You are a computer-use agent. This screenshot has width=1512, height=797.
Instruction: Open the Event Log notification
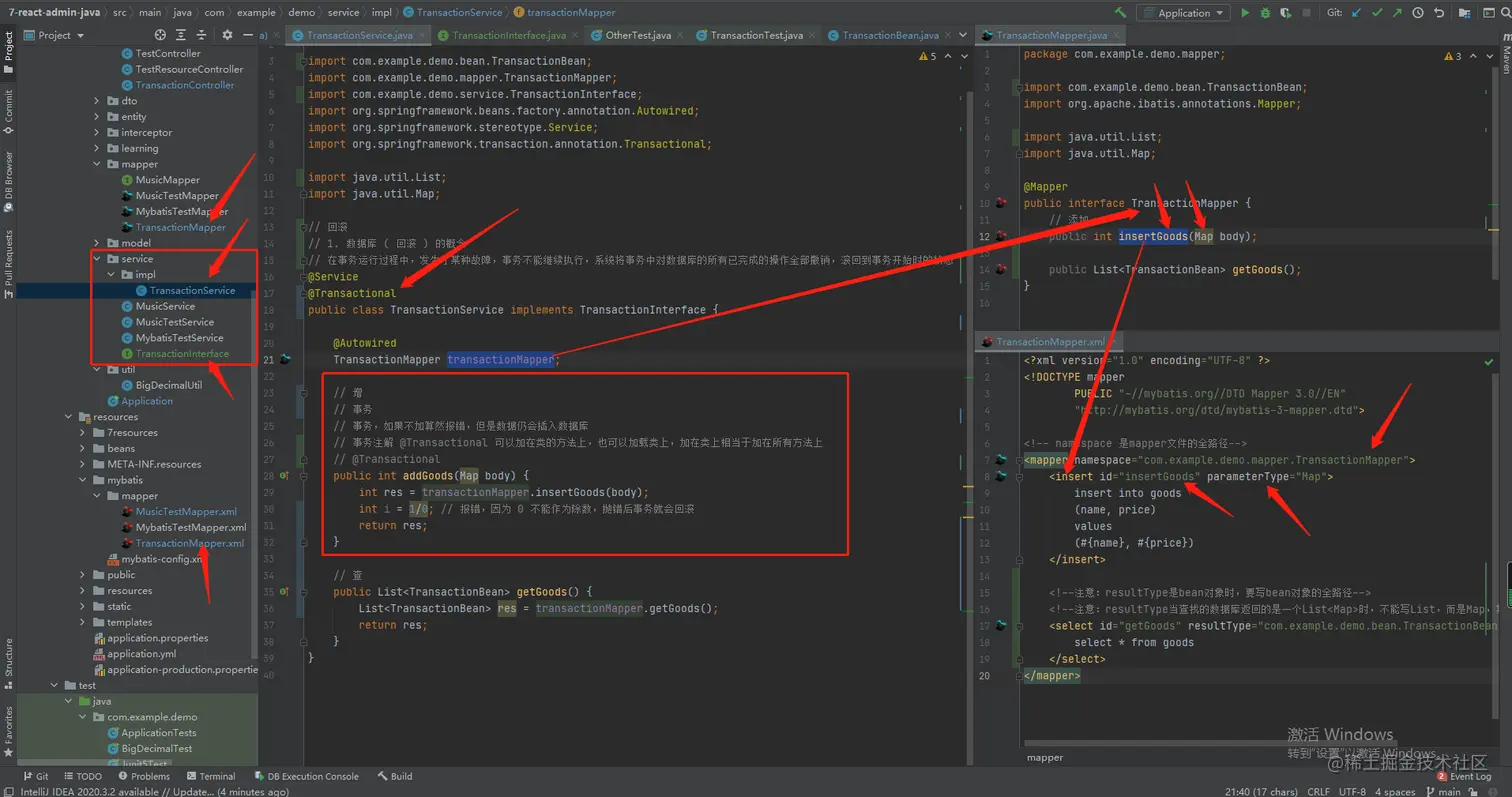(1464, 776)
